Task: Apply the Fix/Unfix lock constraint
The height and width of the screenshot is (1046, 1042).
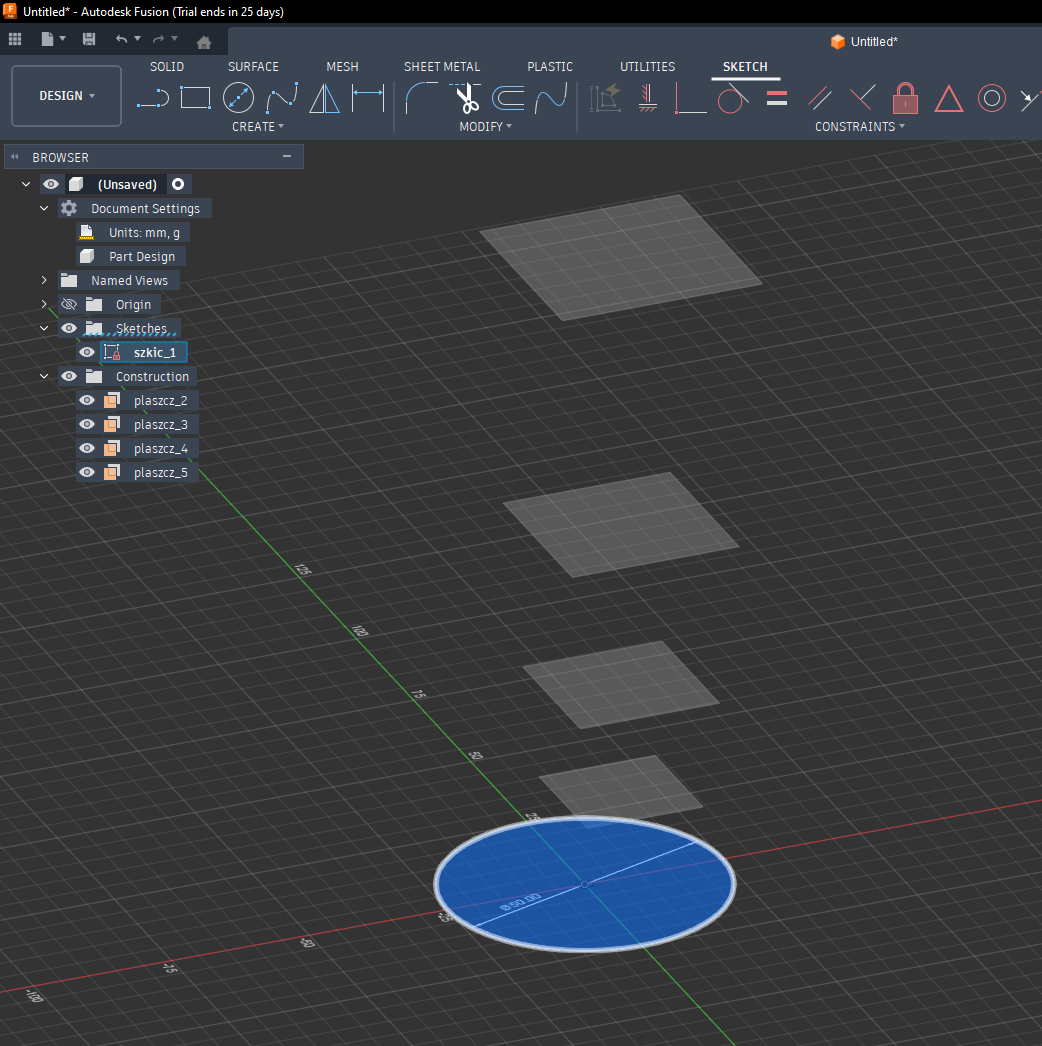Action: (905, 98)
